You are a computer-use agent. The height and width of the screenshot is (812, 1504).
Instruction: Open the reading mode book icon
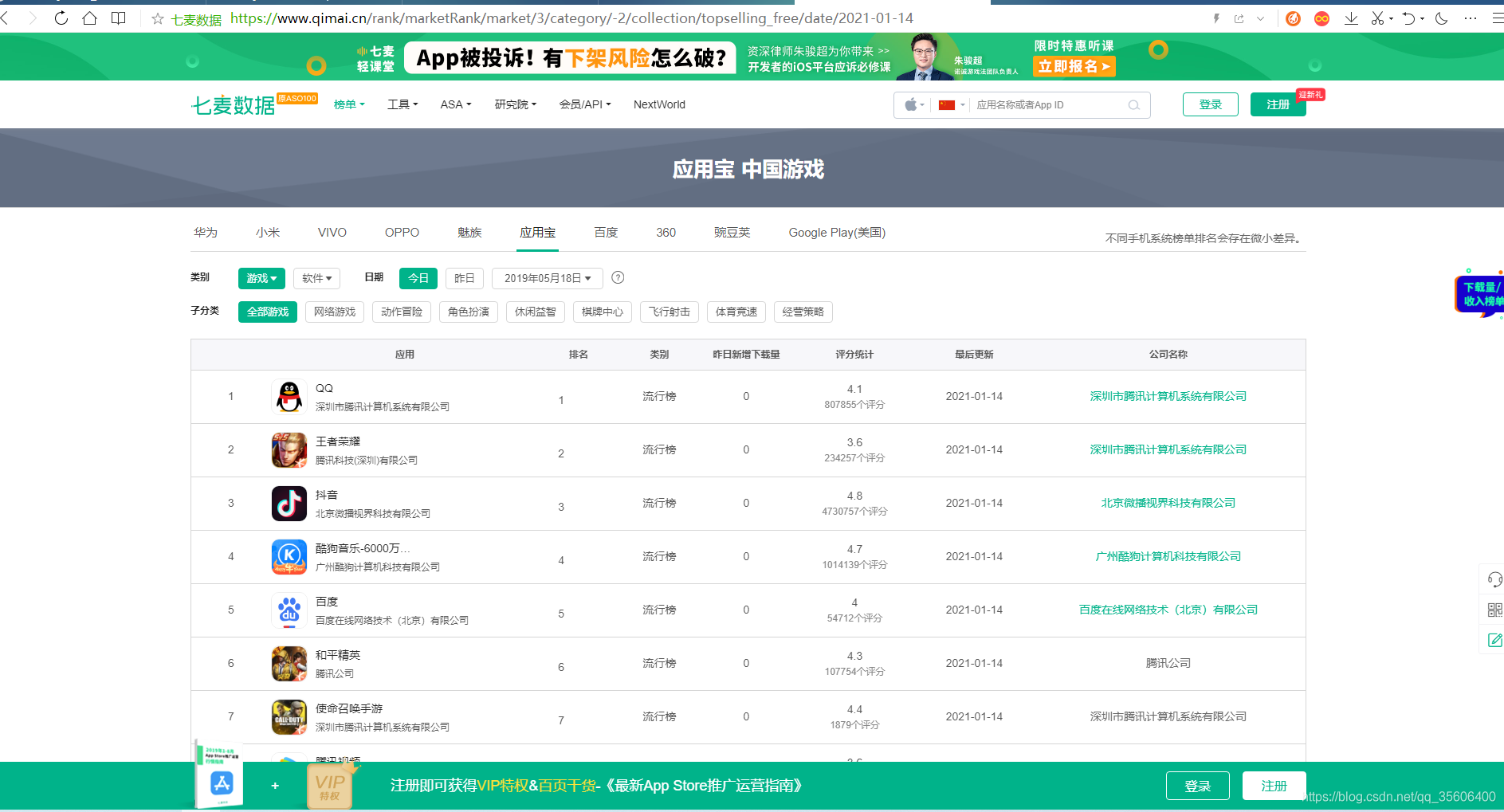118,18
